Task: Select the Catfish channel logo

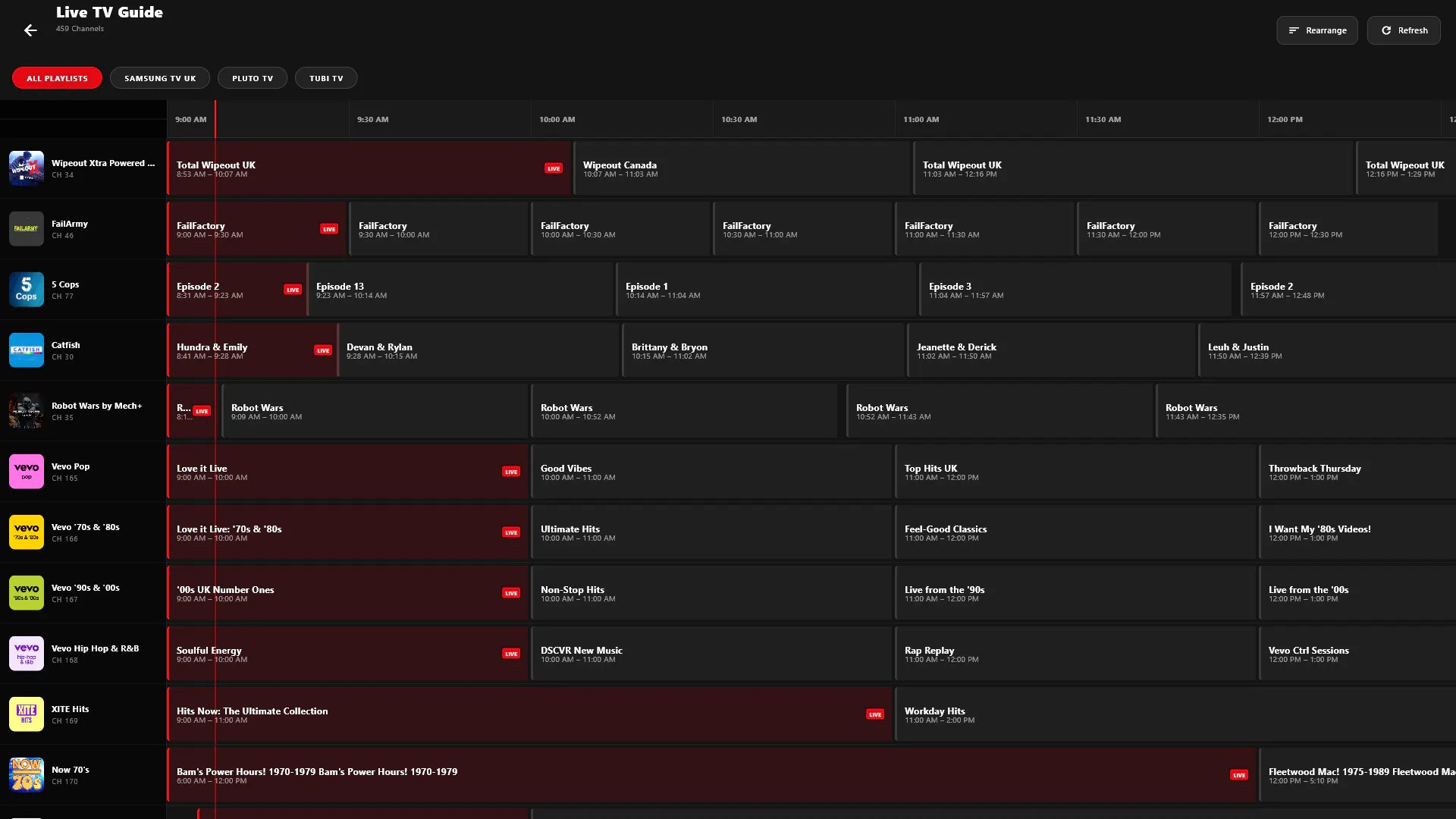Action: click(x=27, y=350)
